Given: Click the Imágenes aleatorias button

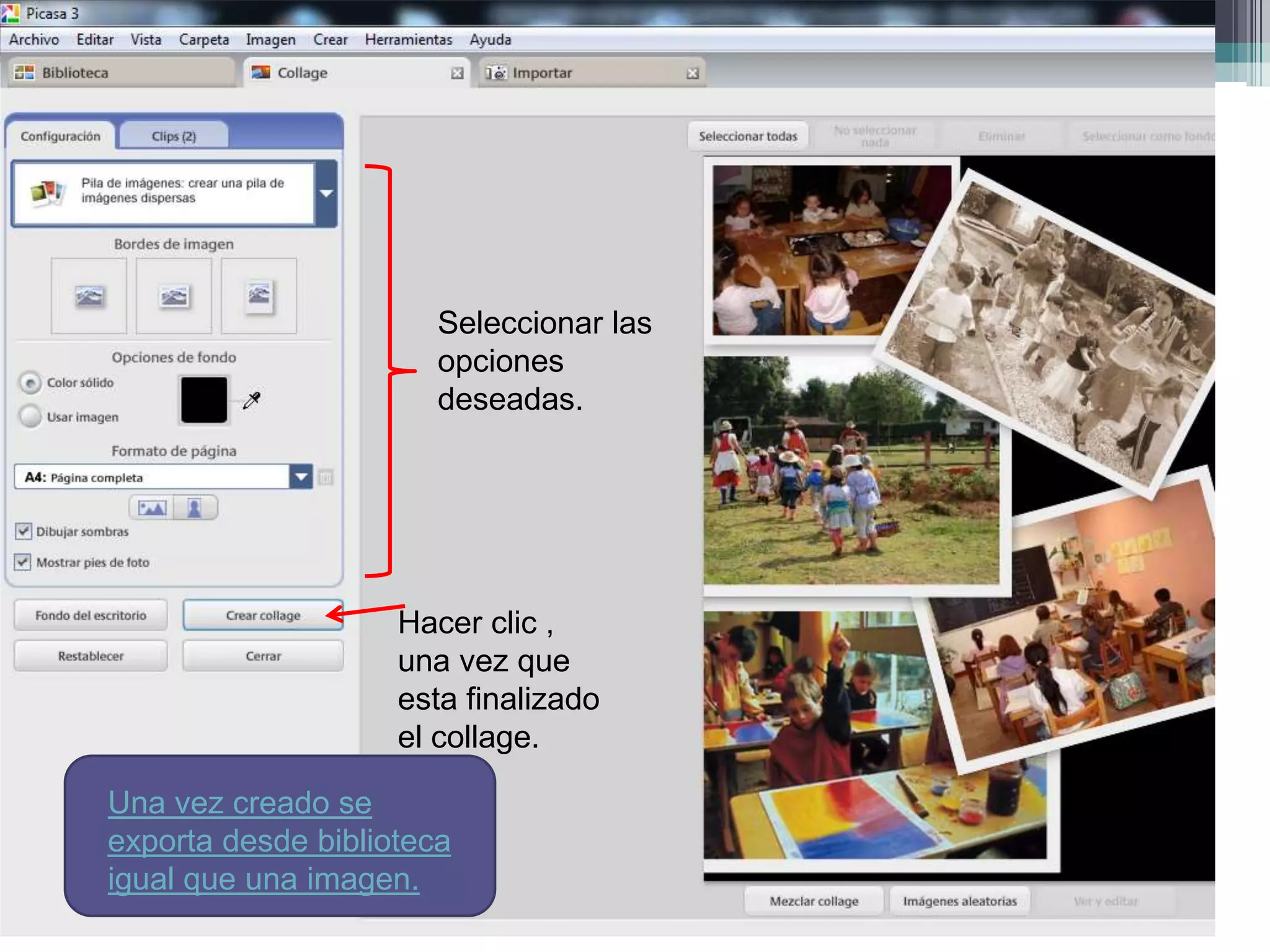Looking at the screenshot, I should point(959,901).
